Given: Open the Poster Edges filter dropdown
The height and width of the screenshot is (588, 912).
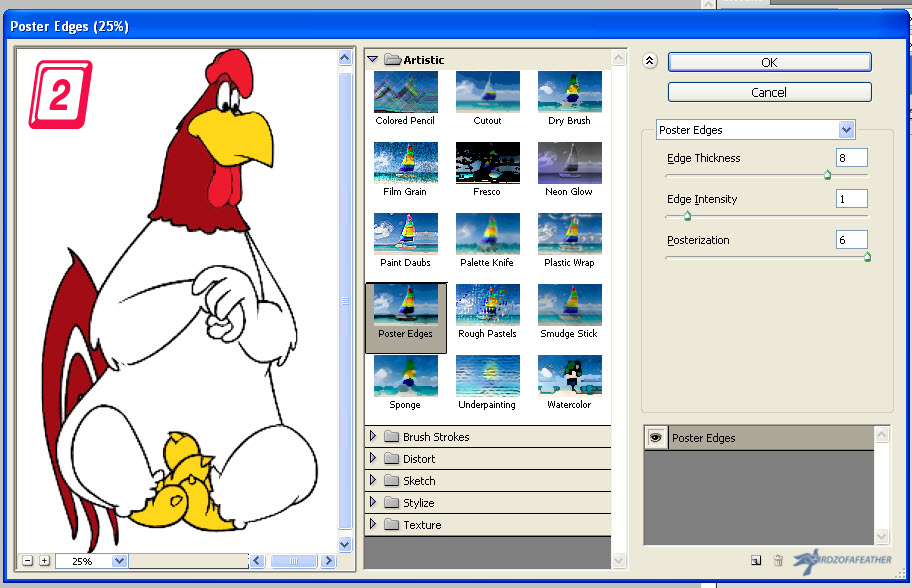Looking at the screenshot, I should tap(846, 130).
